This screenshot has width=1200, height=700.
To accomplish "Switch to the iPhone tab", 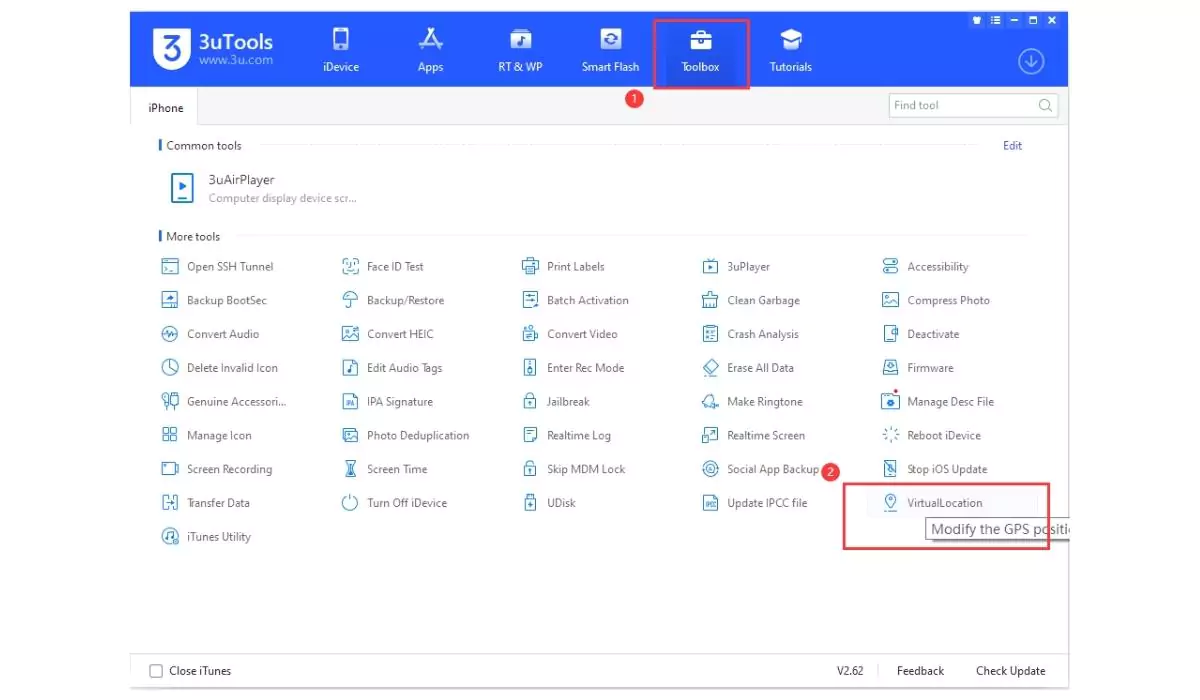I will (166, 107).
